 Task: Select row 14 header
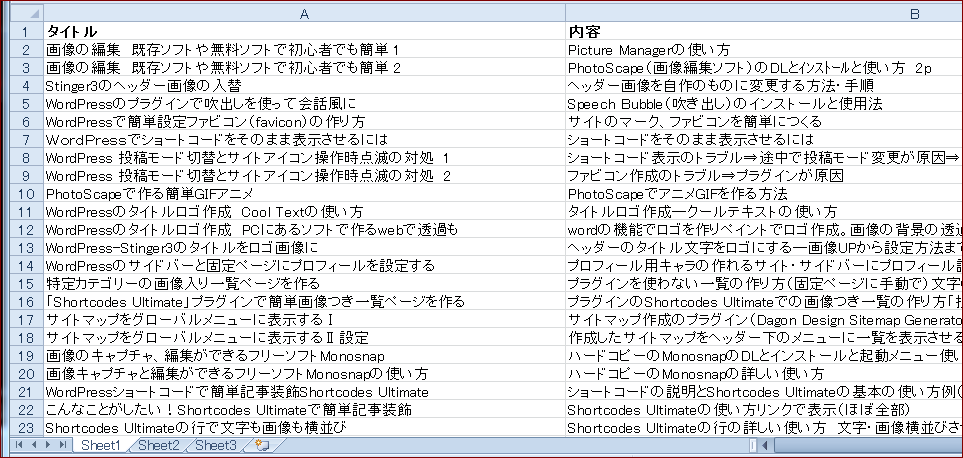26,265
